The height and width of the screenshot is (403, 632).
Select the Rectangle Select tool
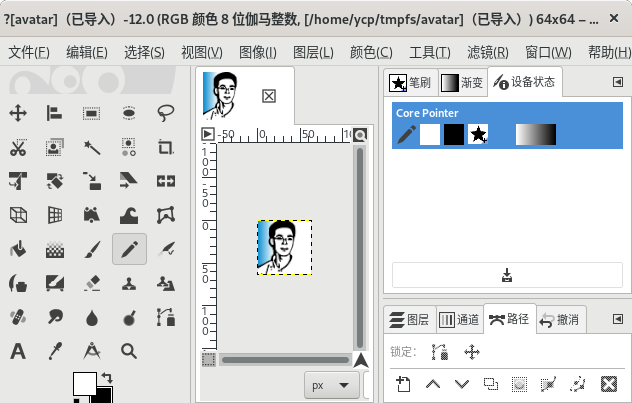pyautogui.click(x=92, y=113)
